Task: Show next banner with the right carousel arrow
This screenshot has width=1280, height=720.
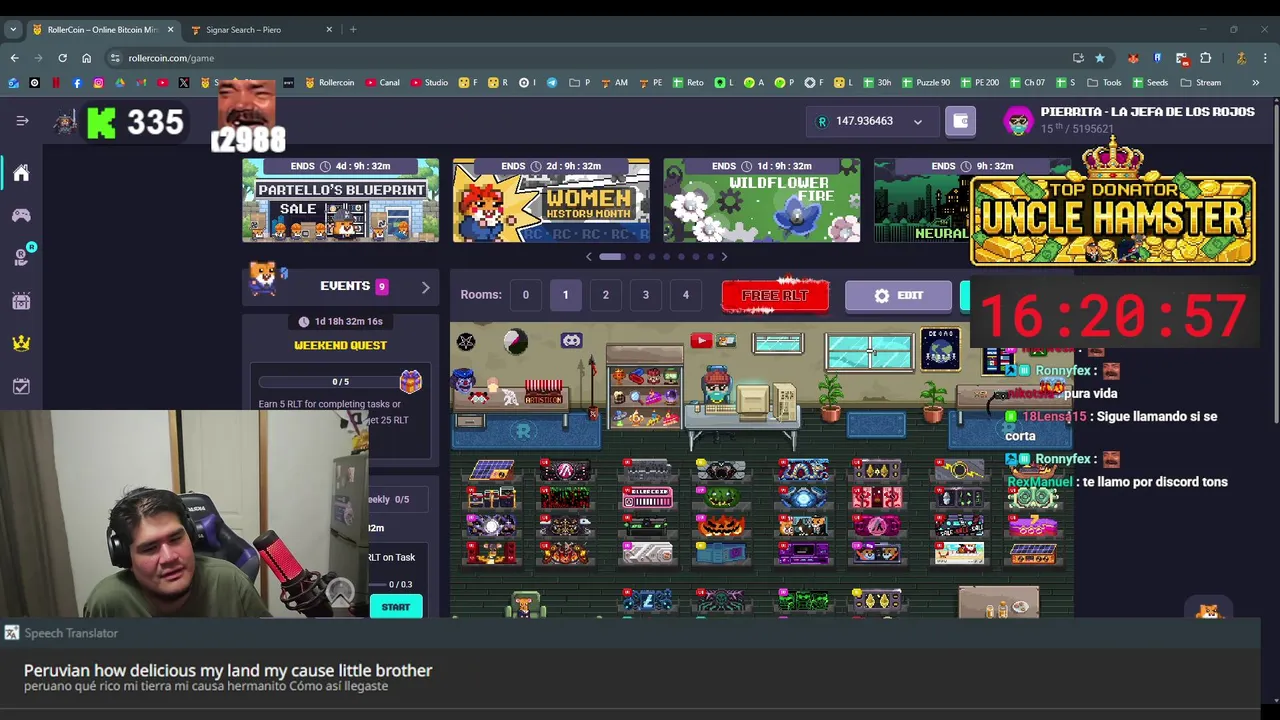Action: point(724,257)
